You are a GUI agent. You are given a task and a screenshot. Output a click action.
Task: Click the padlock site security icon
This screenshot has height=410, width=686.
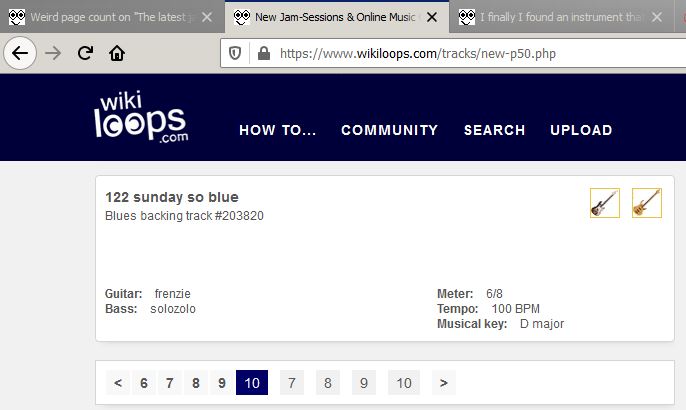pyautogui.click(x=263, y=53)
